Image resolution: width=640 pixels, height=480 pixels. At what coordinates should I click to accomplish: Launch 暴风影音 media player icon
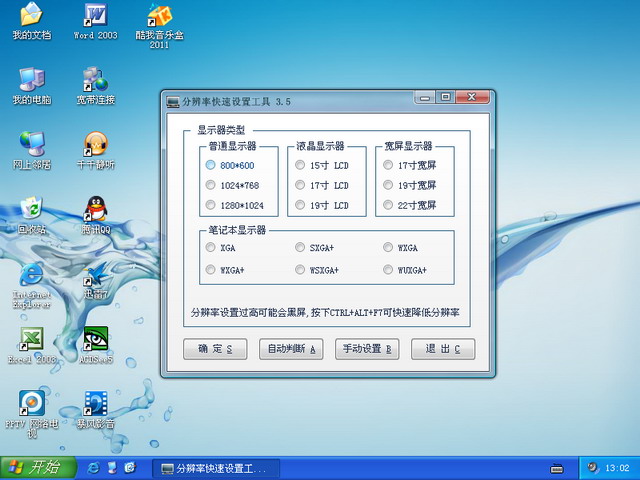(x=96, y=410)
